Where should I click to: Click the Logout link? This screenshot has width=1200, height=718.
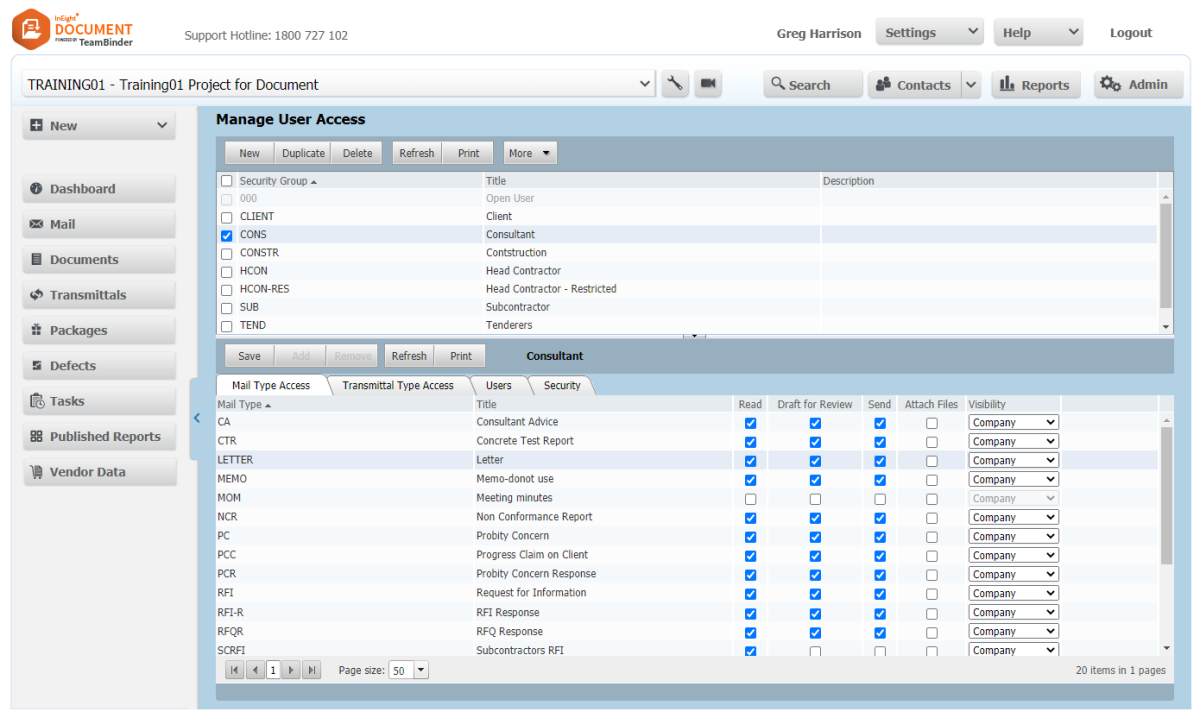1130,33
